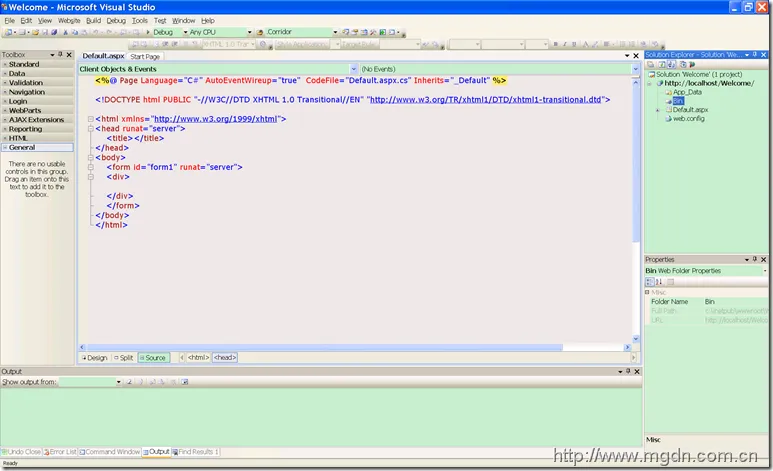Click the Categorized icon in Properties panel

(x=650, y=282)
